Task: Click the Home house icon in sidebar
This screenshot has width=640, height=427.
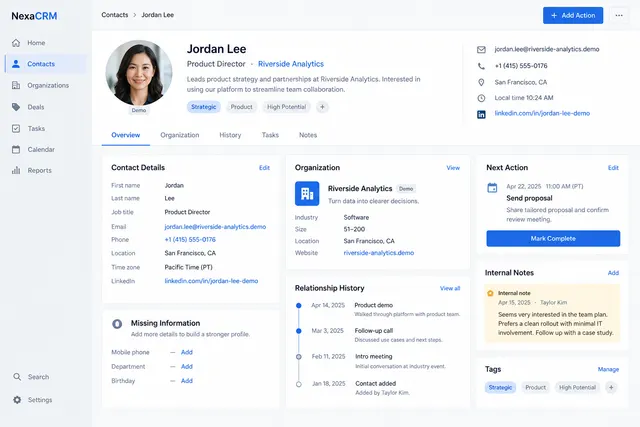Action: (x=16, y=43)
